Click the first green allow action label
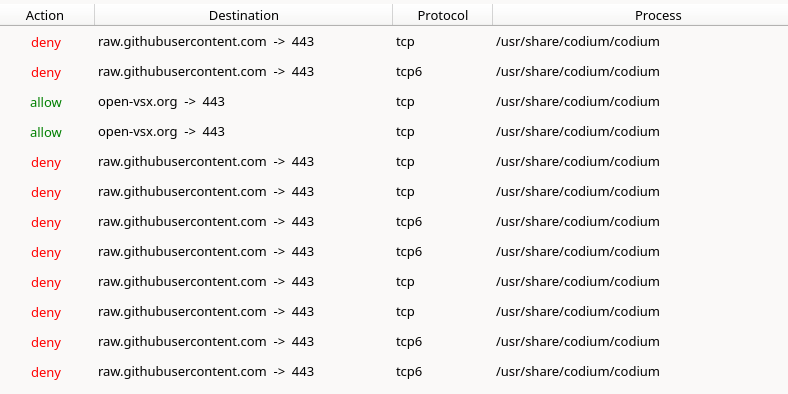This screenshot has width=788, height=394. click(x=46, y=102)
